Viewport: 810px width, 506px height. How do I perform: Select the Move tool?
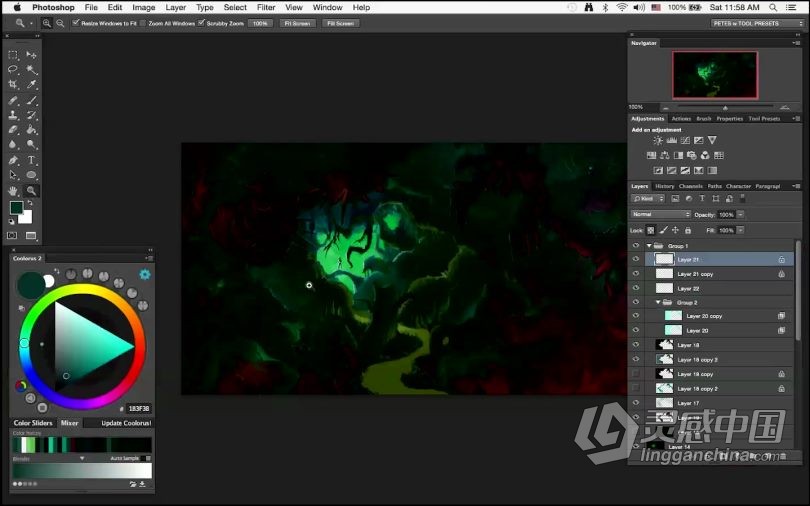pyautogui.click(x=32, y=55)
